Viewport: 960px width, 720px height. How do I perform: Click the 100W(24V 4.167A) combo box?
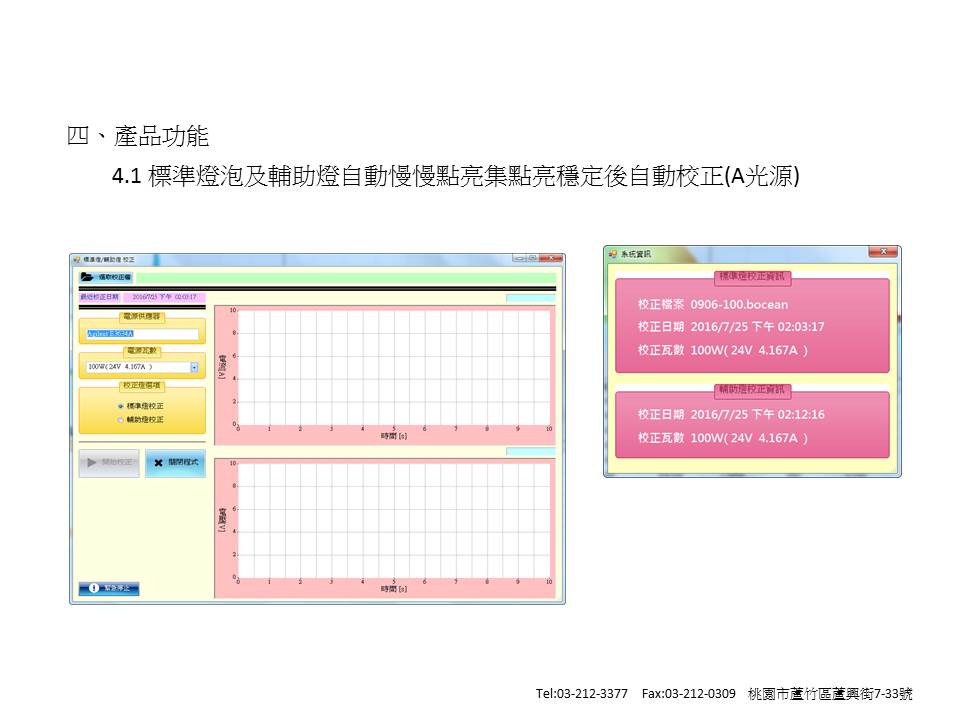[x=136, y=367]
